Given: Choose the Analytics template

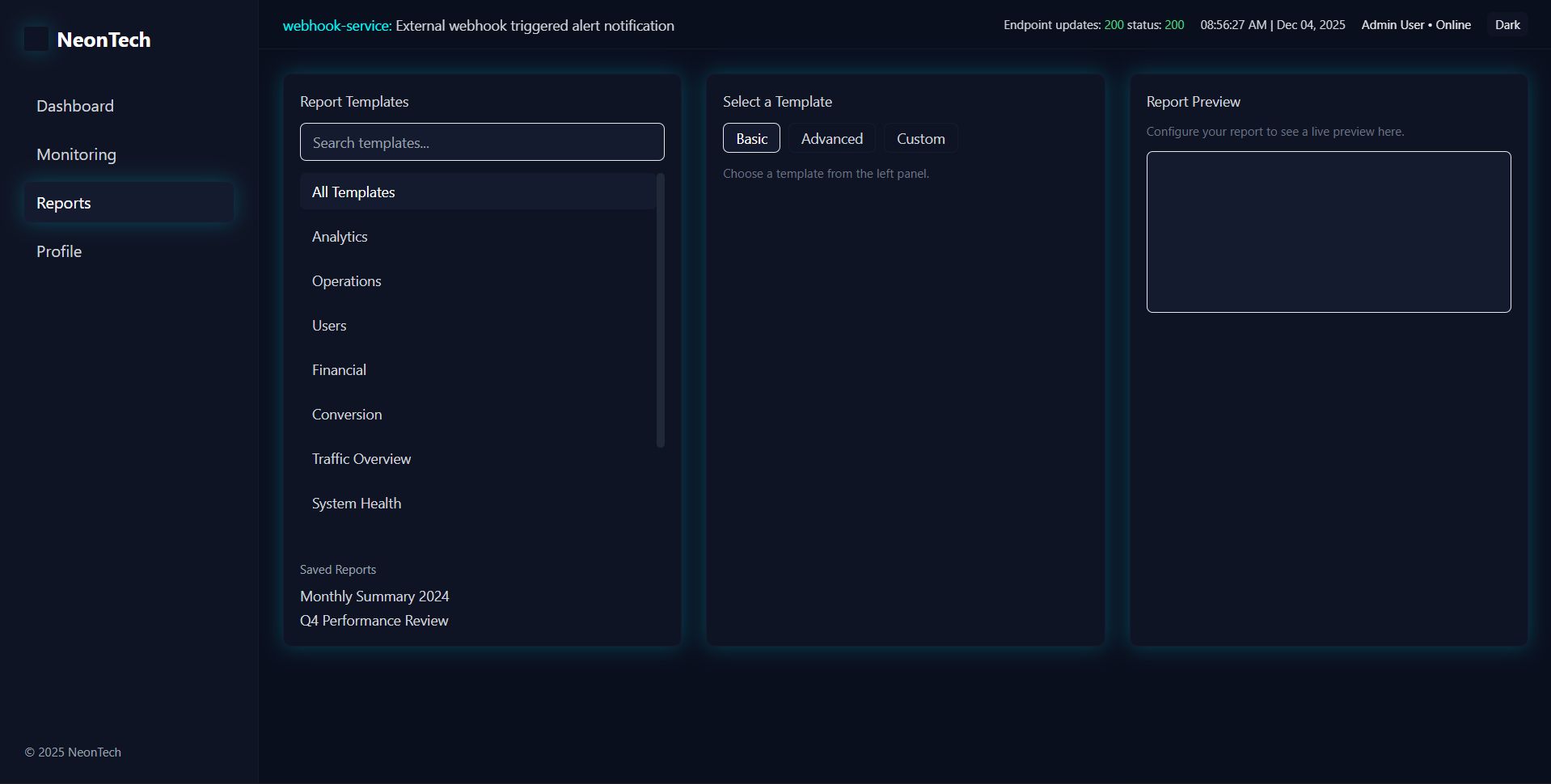Looking at the screenshot, I should (478, 236).
